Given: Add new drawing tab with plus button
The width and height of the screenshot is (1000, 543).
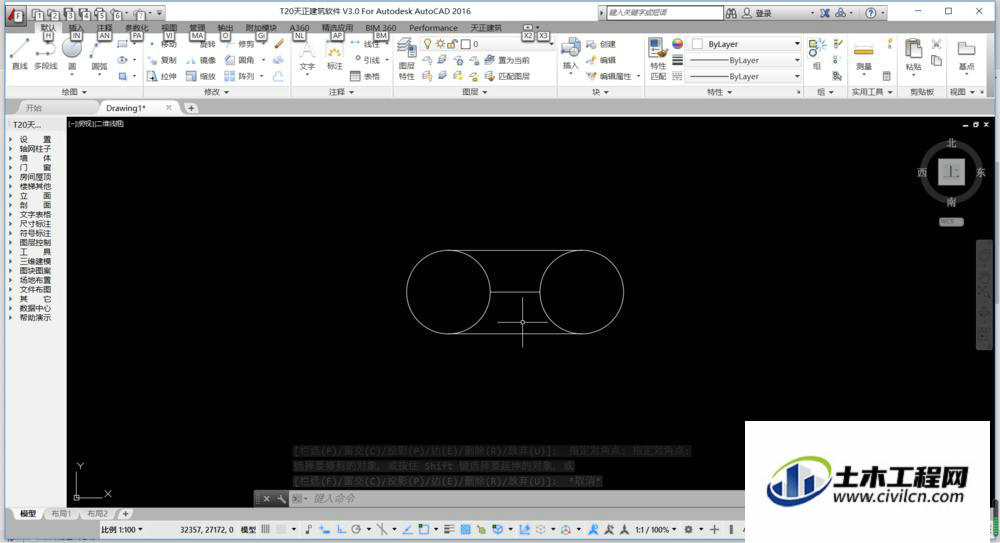Looking at the screenshot, I should (x=191, y=108).
